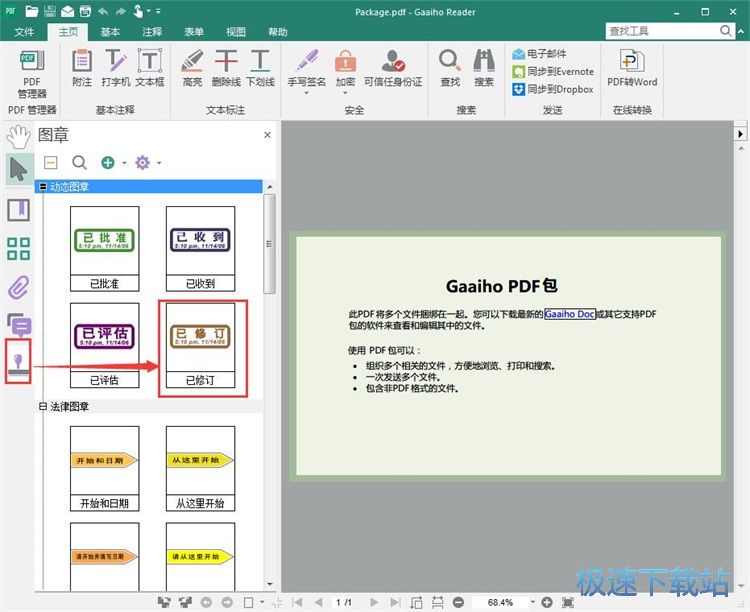The height and width of the screenshot is (612, 750).
Task: Click the Gaaiho Doc hyperlink
Action: [x=569, y=314]
